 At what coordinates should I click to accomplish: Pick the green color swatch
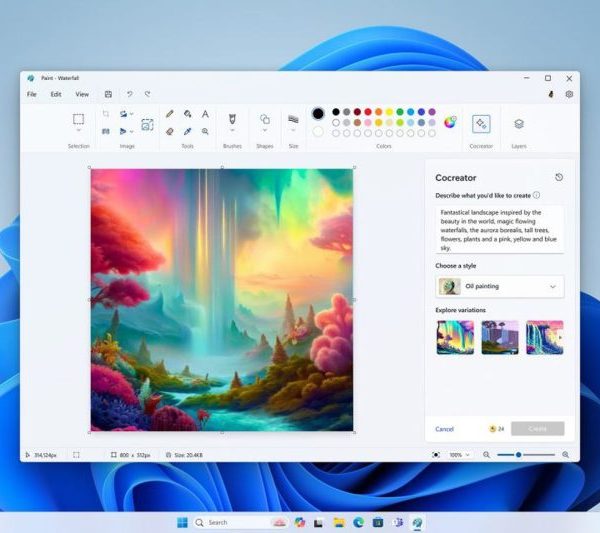click(400, 112)
